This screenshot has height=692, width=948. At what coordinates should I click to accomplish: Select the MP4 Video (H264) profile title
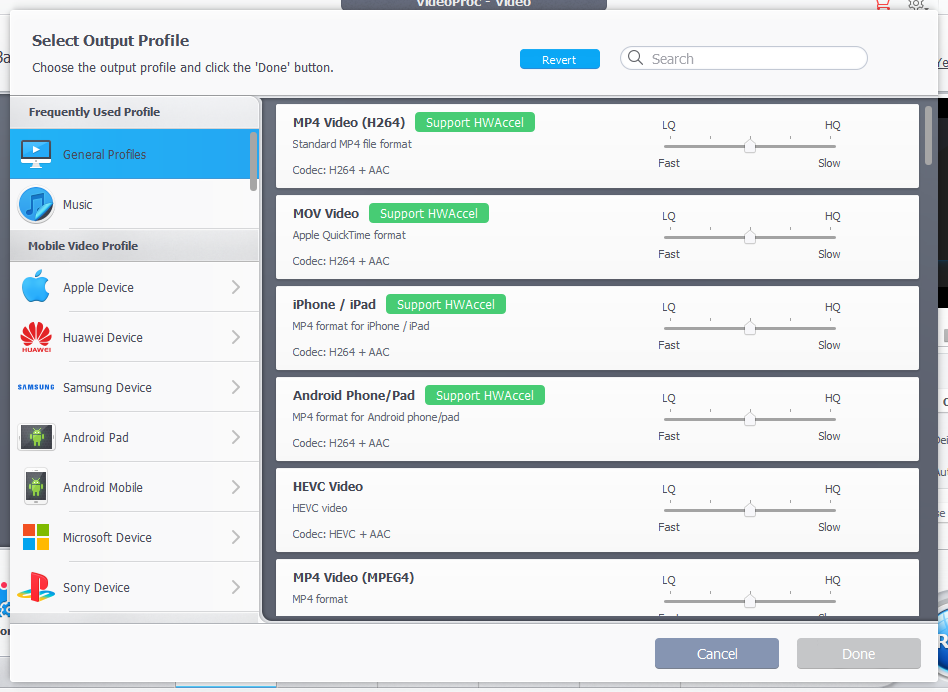pos(349,122)
